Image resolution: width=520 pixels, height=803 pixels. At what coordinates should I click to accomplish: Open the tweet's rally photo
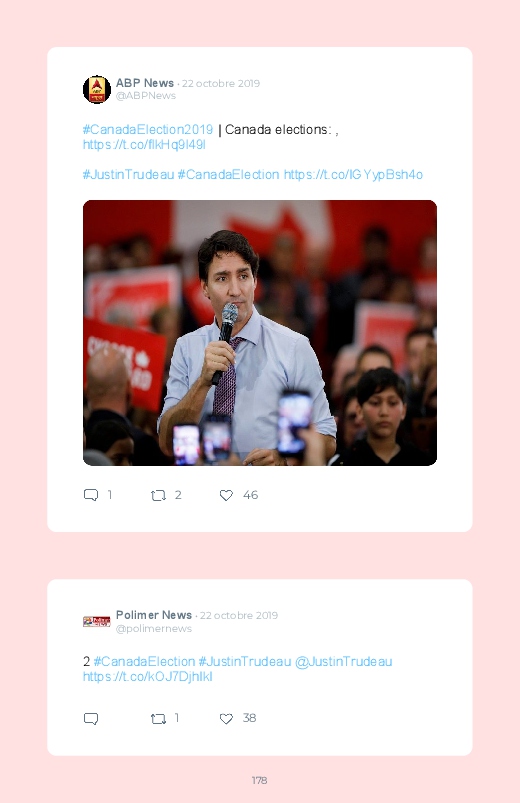pos(260,333)
